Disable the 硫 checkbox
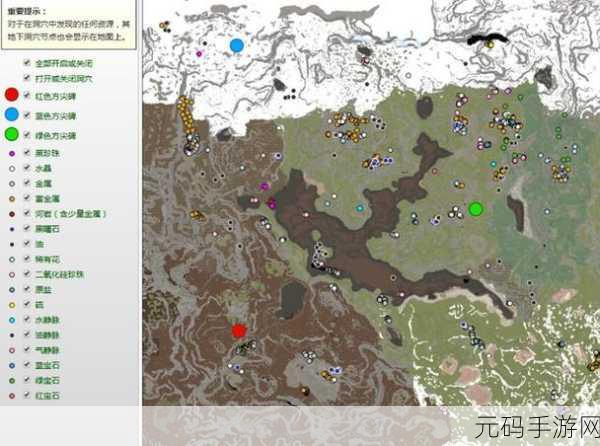Viewport: 600px width, 446px height. tap(27, 304)
